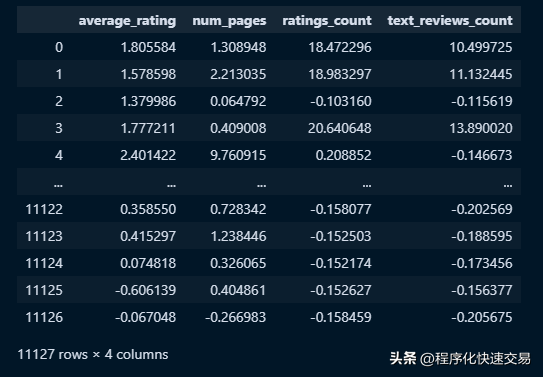This screenshot has height=377, width=543.
Task: Select row index 11126
Action: point(44,317)
